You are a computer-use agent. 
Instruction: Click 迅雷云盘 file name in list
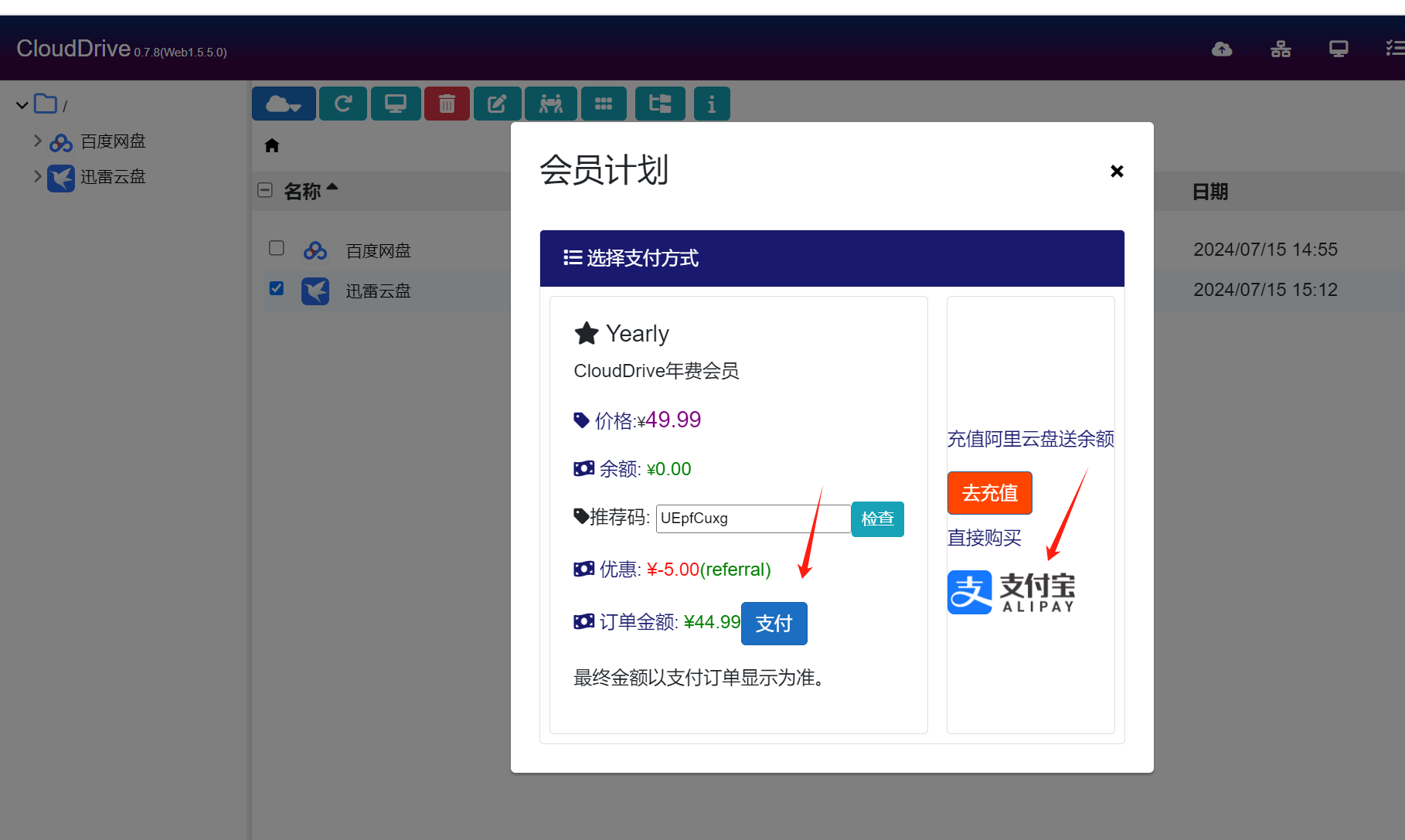[x=379, y=291]
